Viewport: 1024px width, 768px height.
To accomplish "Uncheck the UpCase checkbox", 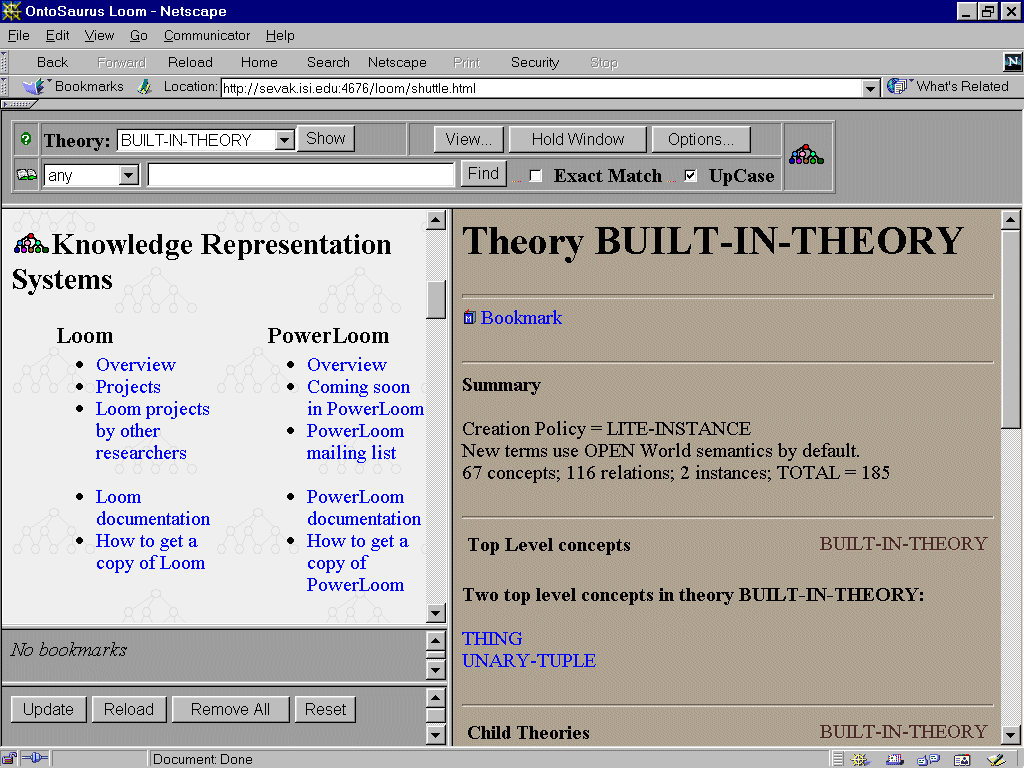I will pos(691,176).
